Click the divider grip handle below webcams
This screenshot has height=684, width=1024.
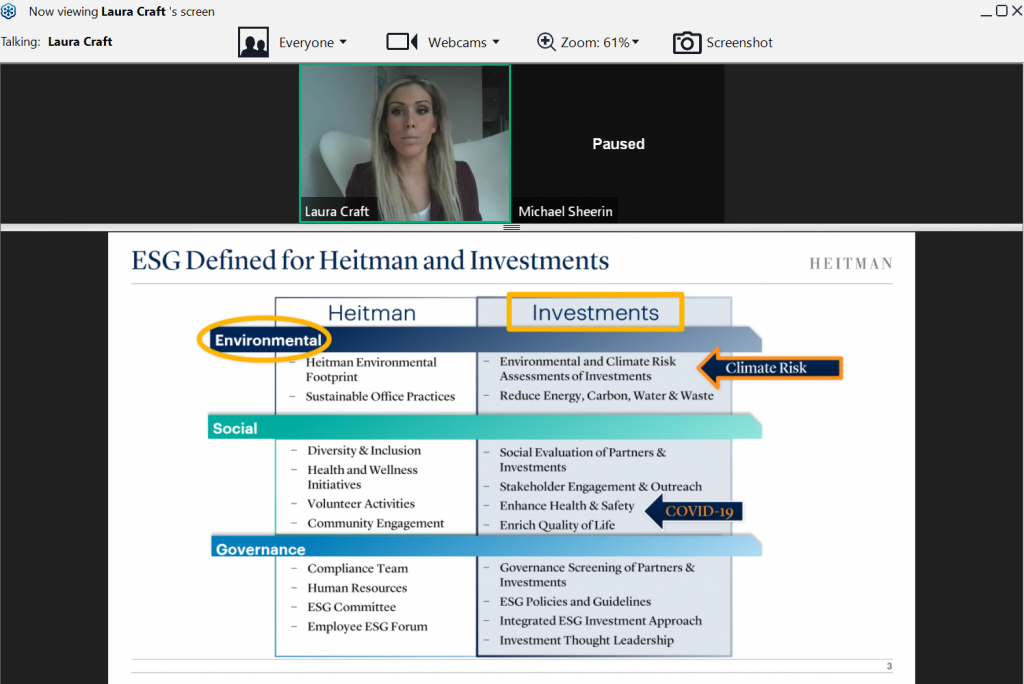(511, 227)
